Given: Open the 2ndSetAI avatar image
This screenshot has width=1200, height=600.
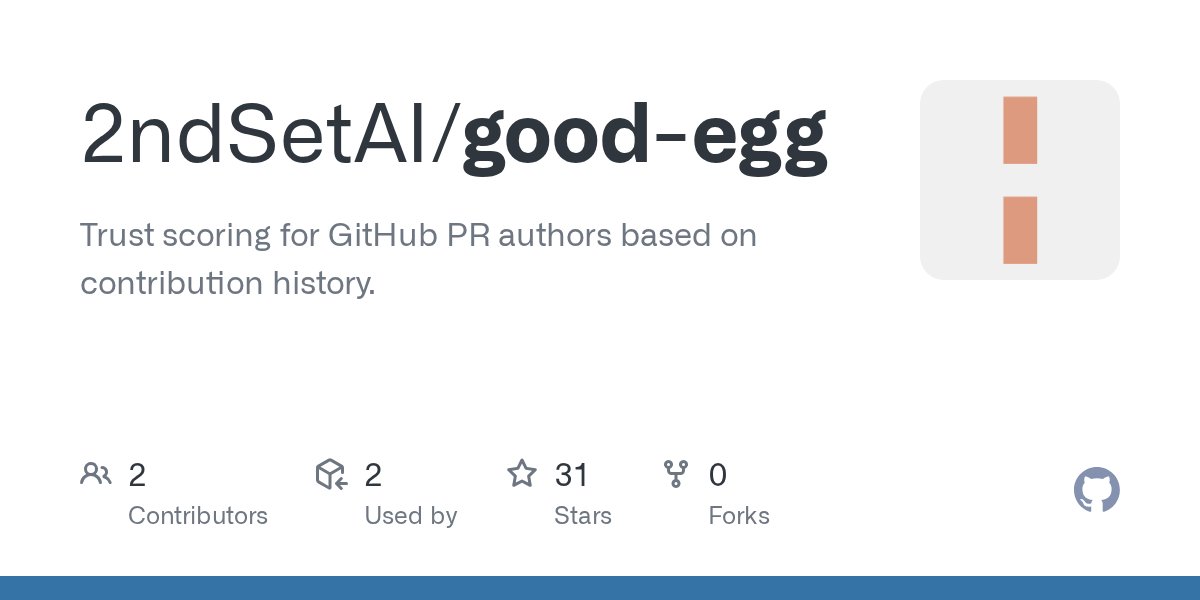Looking at the screenshot, I should click(1019, 180).
